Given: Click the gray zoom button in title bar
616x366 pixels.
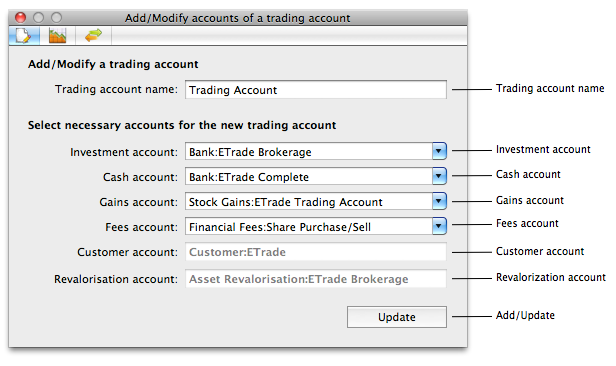Looking at the screenshot, I should [x=57, y=18].
